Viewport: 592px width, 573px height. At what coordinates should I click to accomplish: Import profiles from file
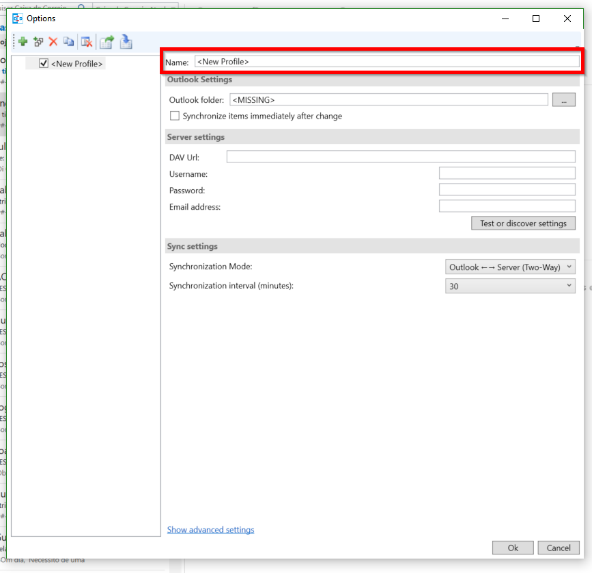(x=126, y=42)
